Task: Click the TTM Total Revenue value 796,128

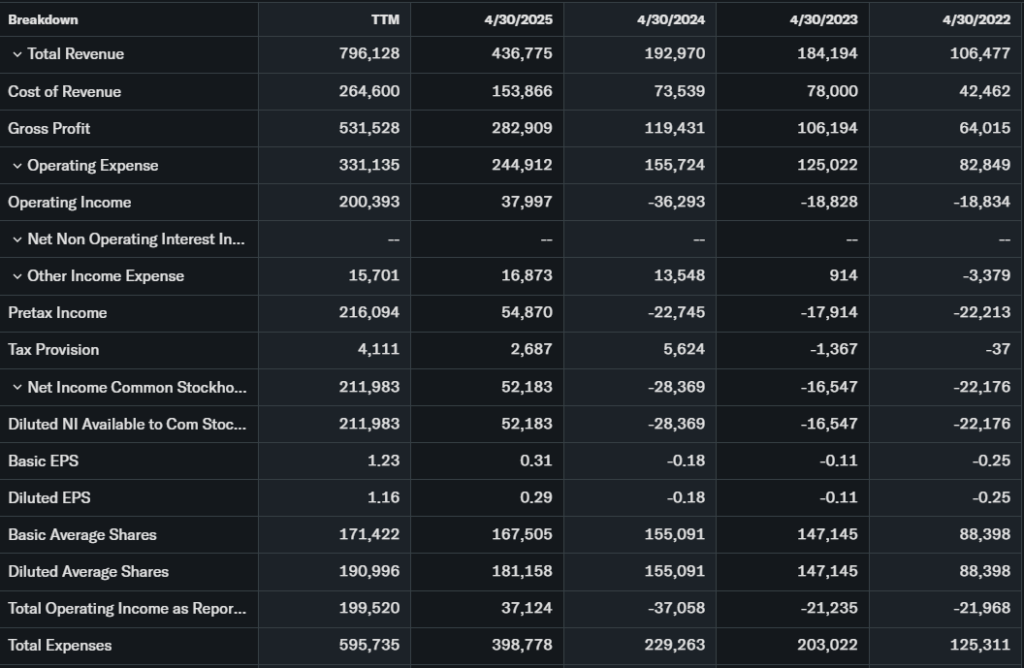Action: pyautogui.click(x=369, y=54)
